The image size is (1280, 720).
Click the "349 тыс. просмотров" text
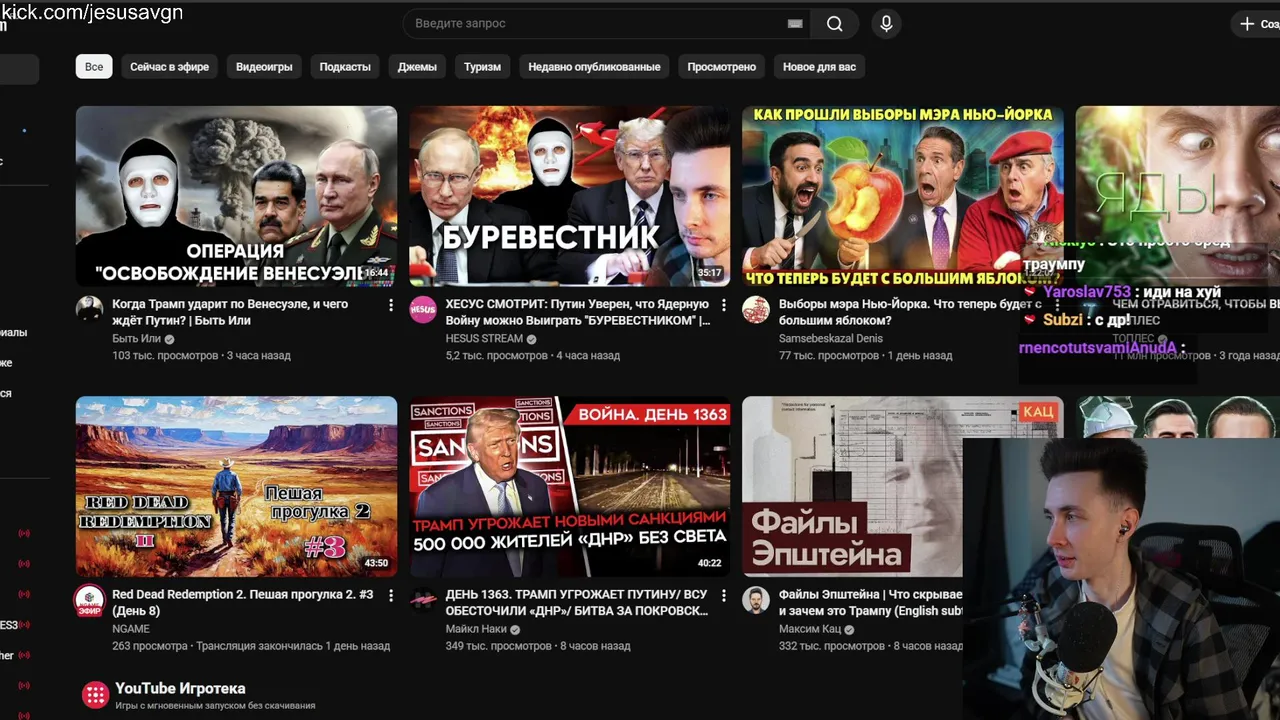(x=498, y=646)
